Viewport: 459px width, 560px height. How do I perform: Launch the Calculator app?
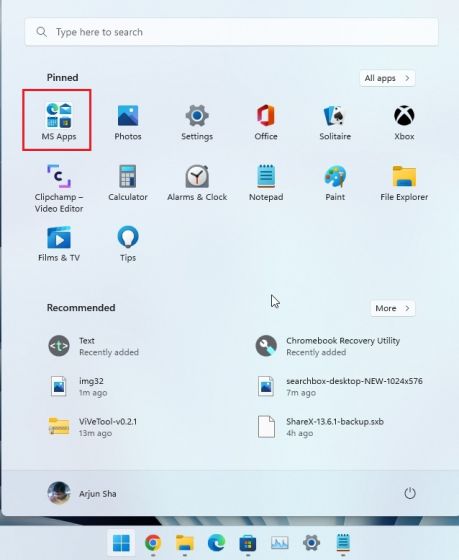click(x=128, y=182)
